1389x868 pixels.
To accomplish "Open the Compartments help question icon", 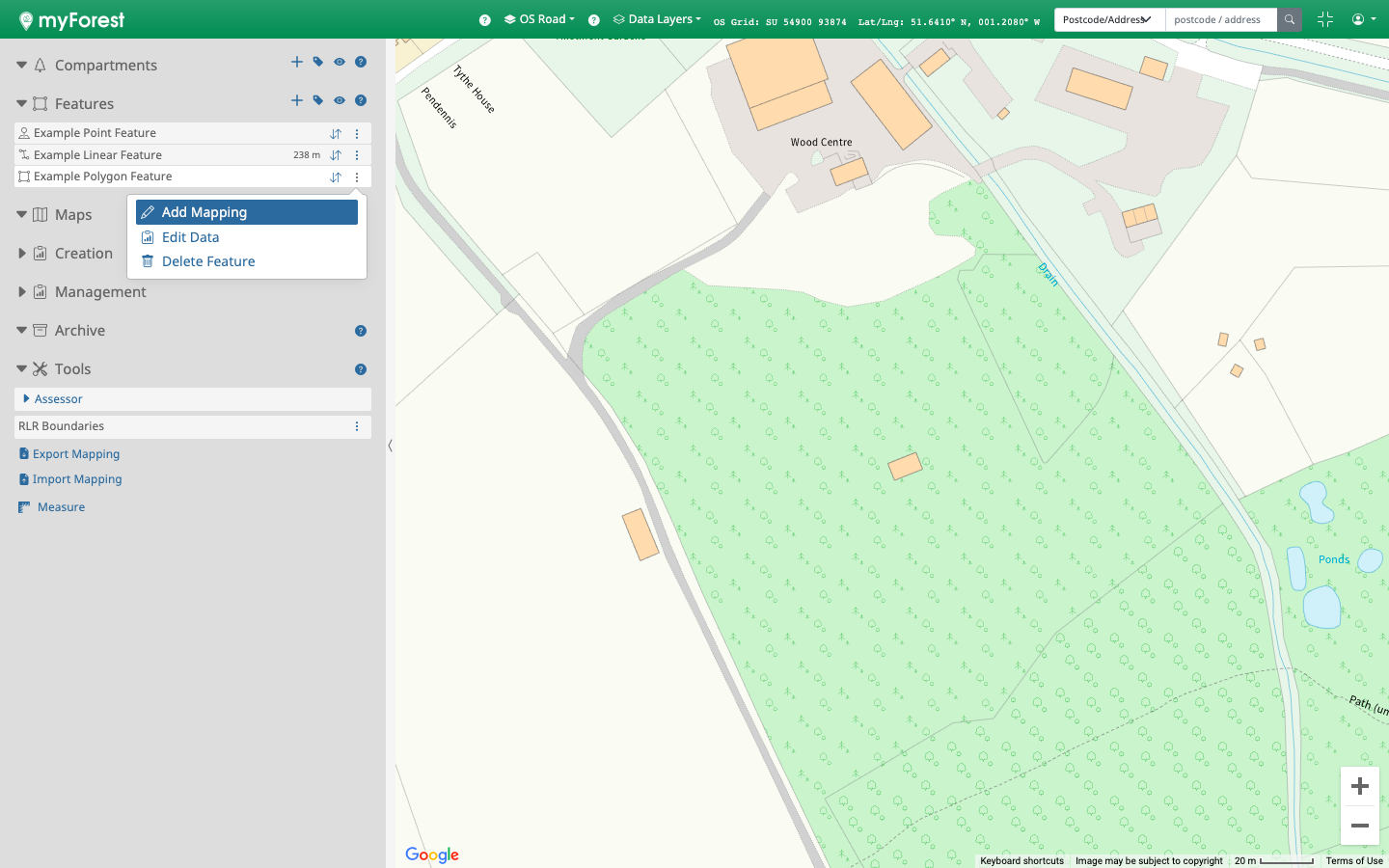I will (361, 62).
